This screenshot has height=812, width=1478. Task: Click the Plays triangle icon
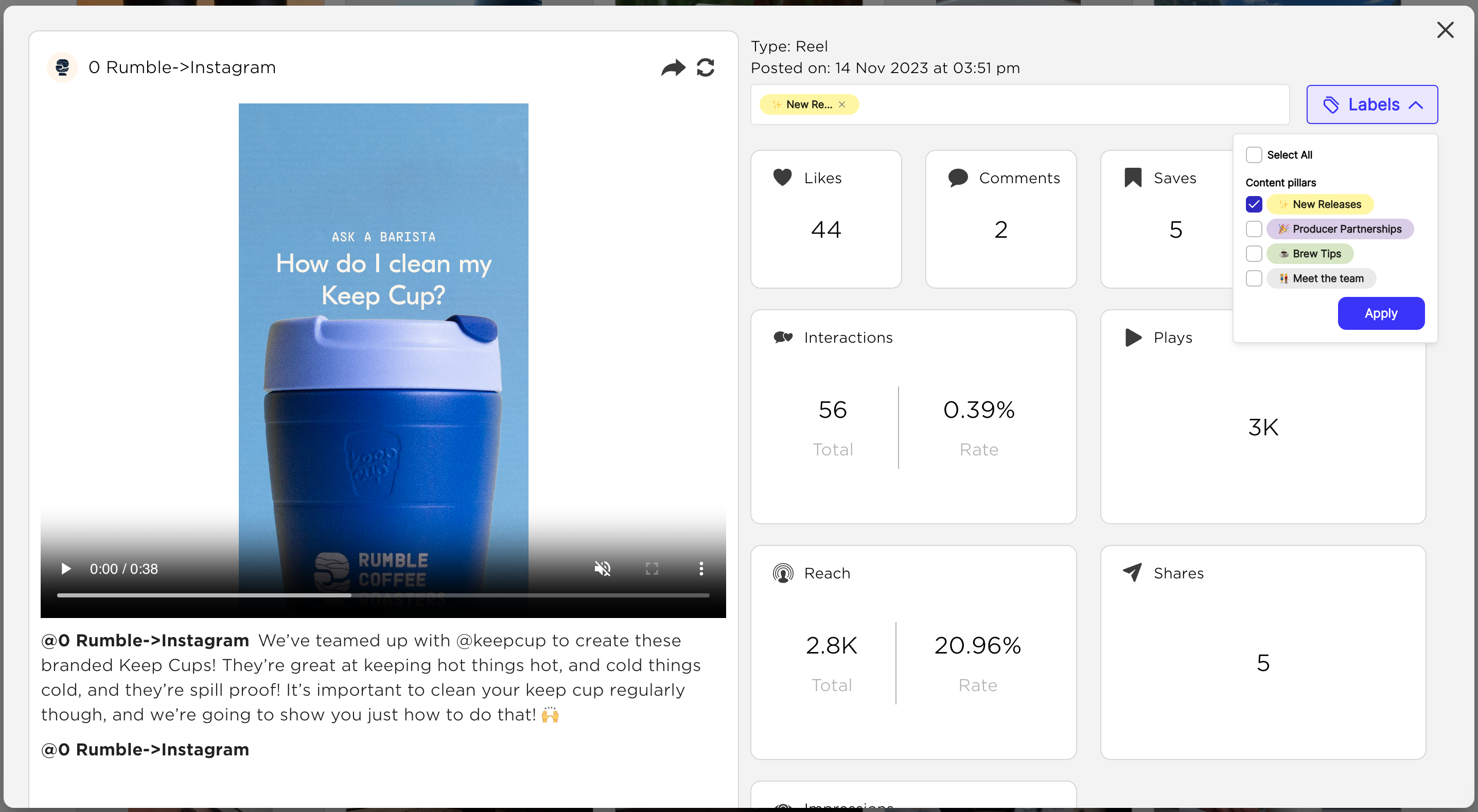point(1133,338)
